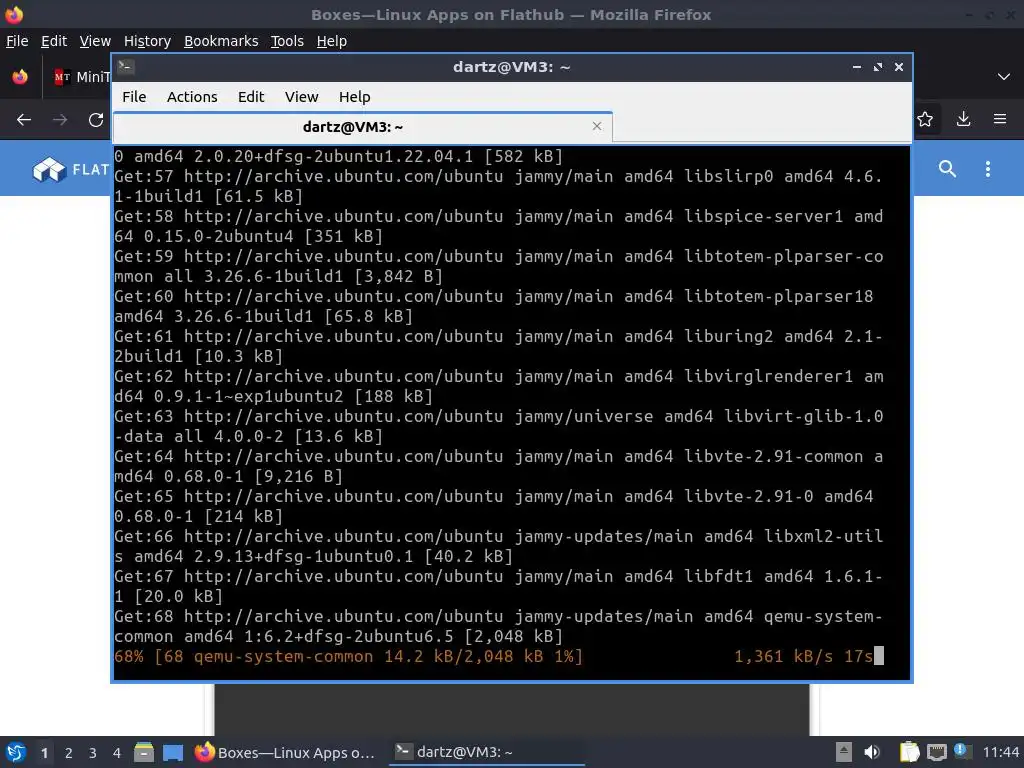1024x768 pixels.
Task: Click the Get:57 libslirp0 line
Action: tap(499, 186)
